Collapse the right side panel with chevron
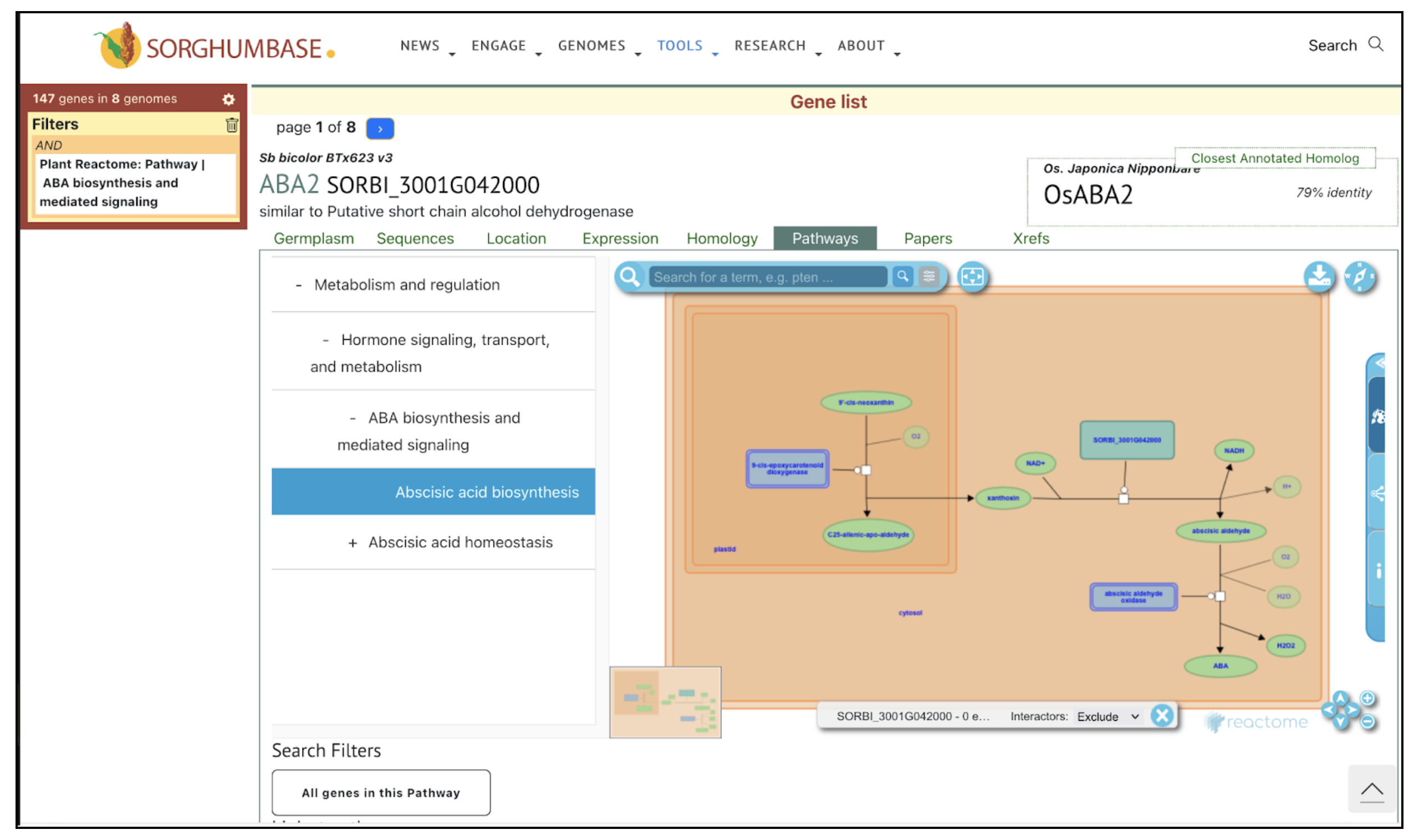1419x840 pixels. pos(1379,363)
